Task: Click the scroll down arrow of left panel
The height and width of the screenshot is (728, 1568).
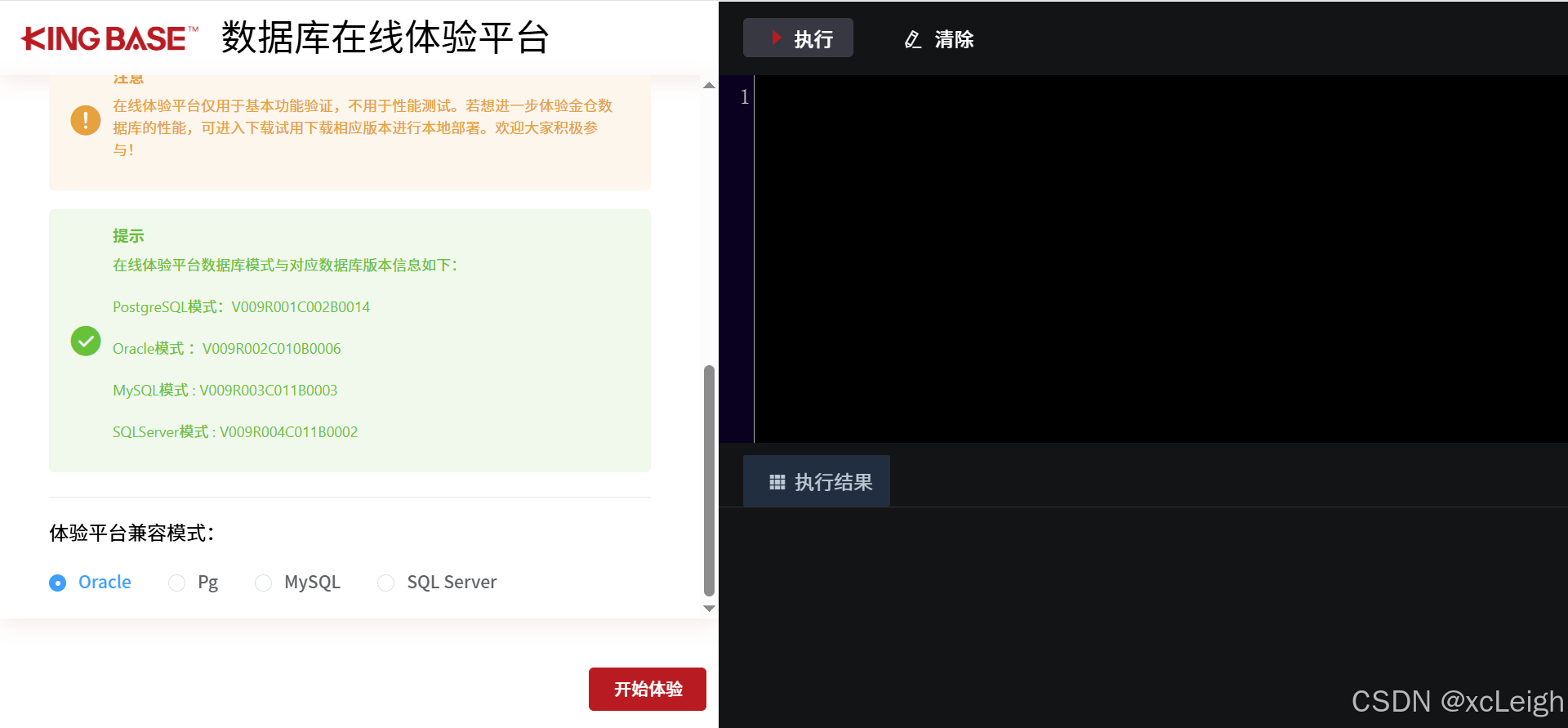Action: (x=709, y=608)
